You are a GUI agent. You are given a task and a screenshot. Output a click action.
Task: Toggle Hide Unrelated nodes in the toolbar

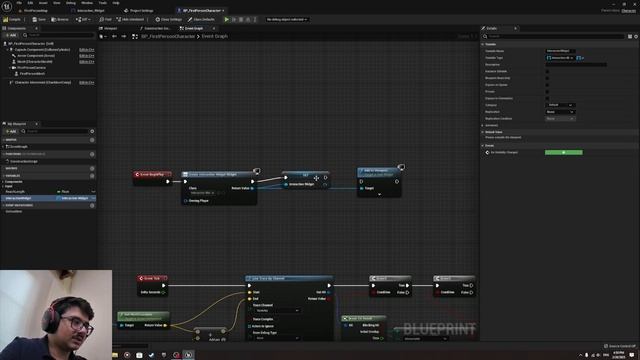click(x=130, y=19)
